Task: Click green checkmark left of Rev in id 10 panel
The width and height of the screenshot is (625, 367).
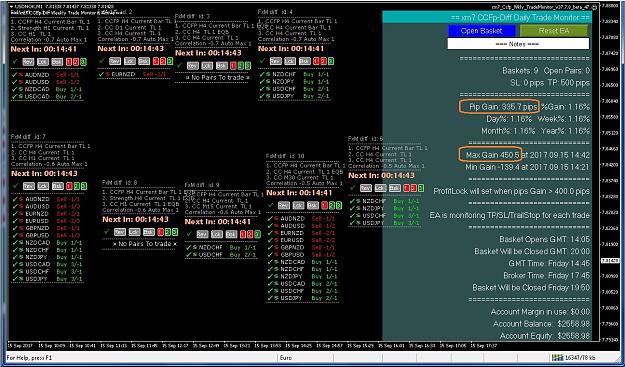Action: (271, 205)
